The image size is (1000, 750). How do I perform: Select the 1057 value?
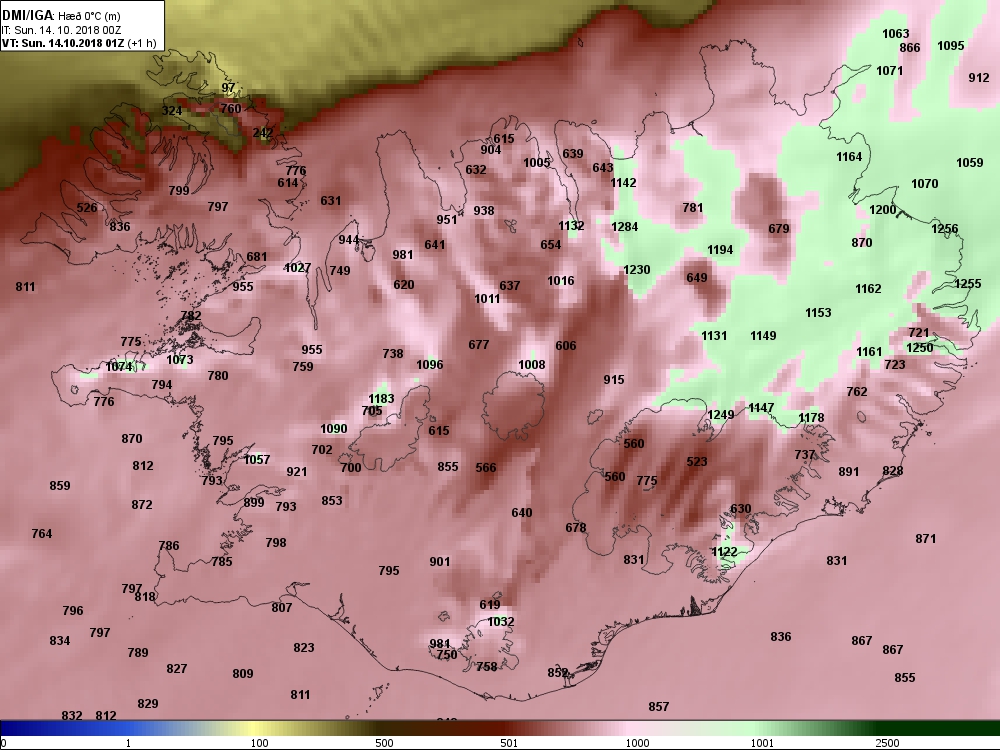[257, 459]
